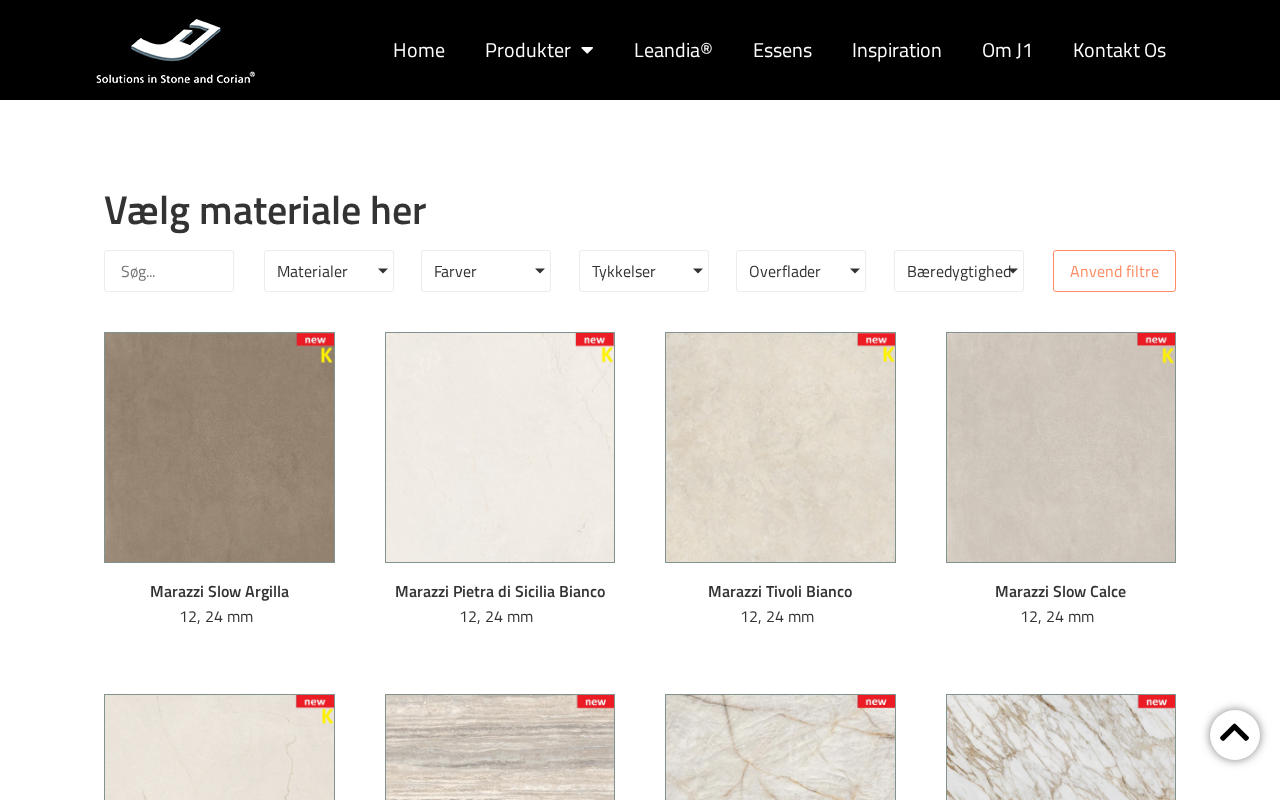Open the Leandia® menu page

[x=673, y=50]
